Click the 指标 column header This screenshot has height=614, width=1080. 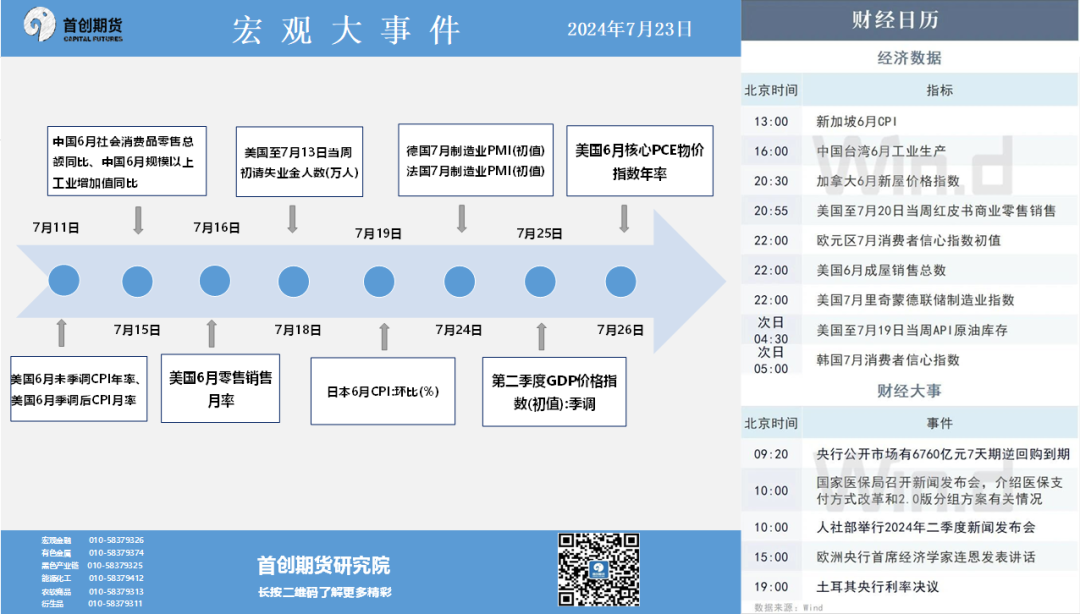(939, 90)
